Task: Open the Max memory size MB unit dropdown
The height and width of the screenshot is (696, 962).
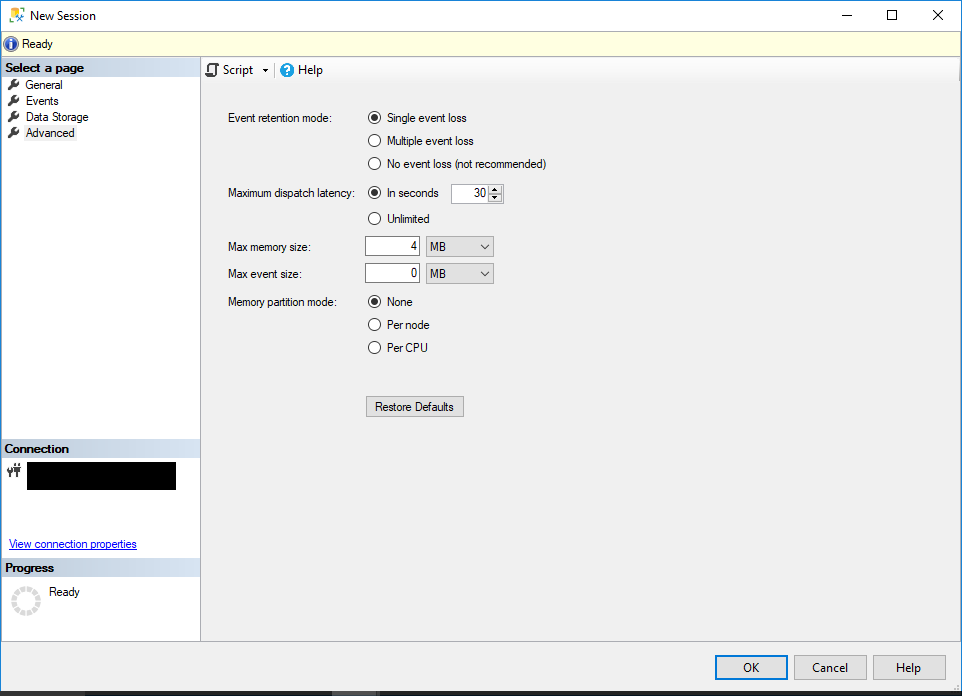Action: [486, 245]
